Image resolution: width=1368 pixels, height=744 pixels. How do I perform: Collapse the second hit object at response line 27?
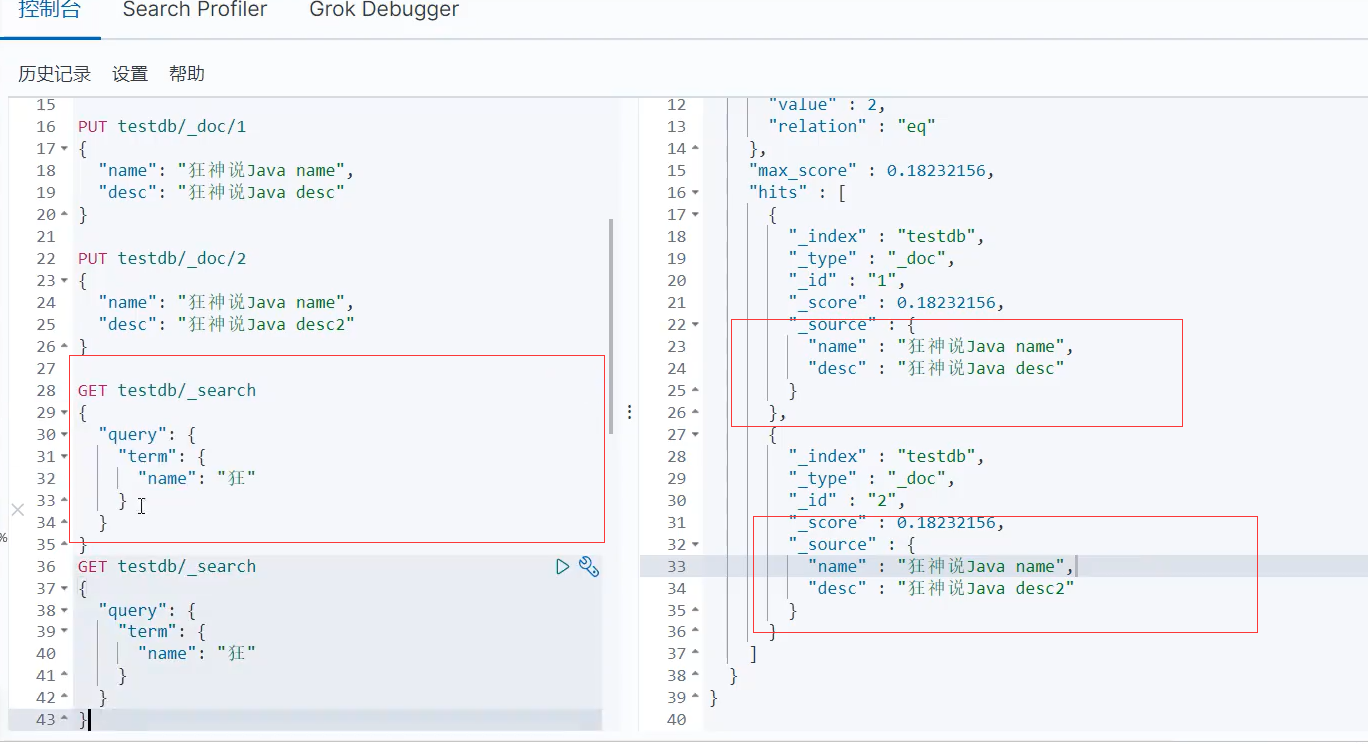click(x=696, y=435)
